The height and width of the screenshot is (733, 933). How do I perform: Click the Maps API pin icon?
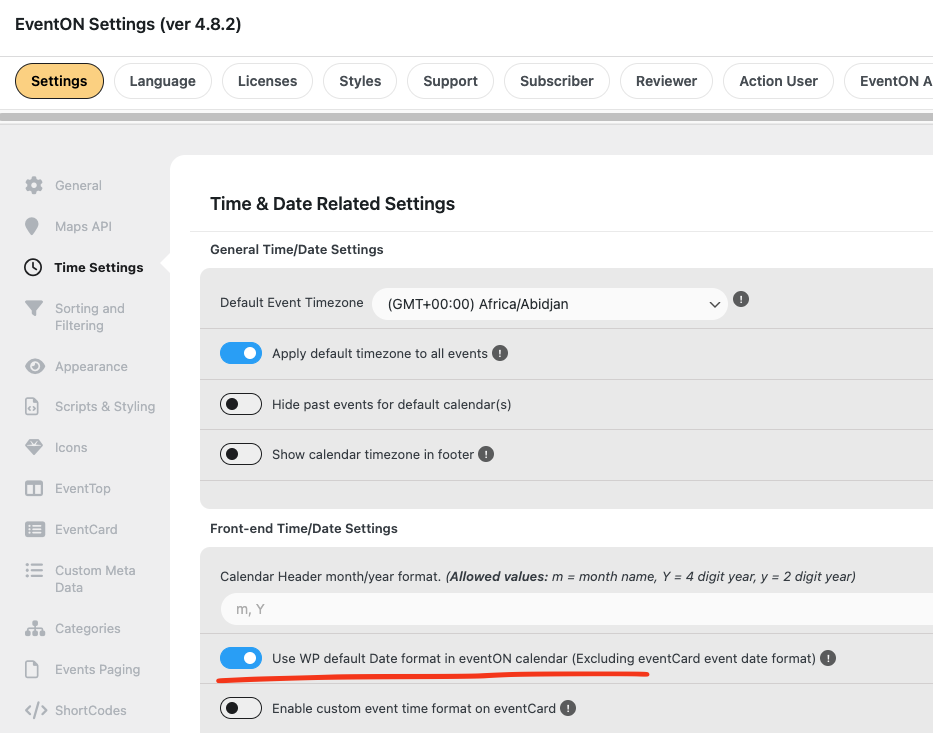coord(32,226)
